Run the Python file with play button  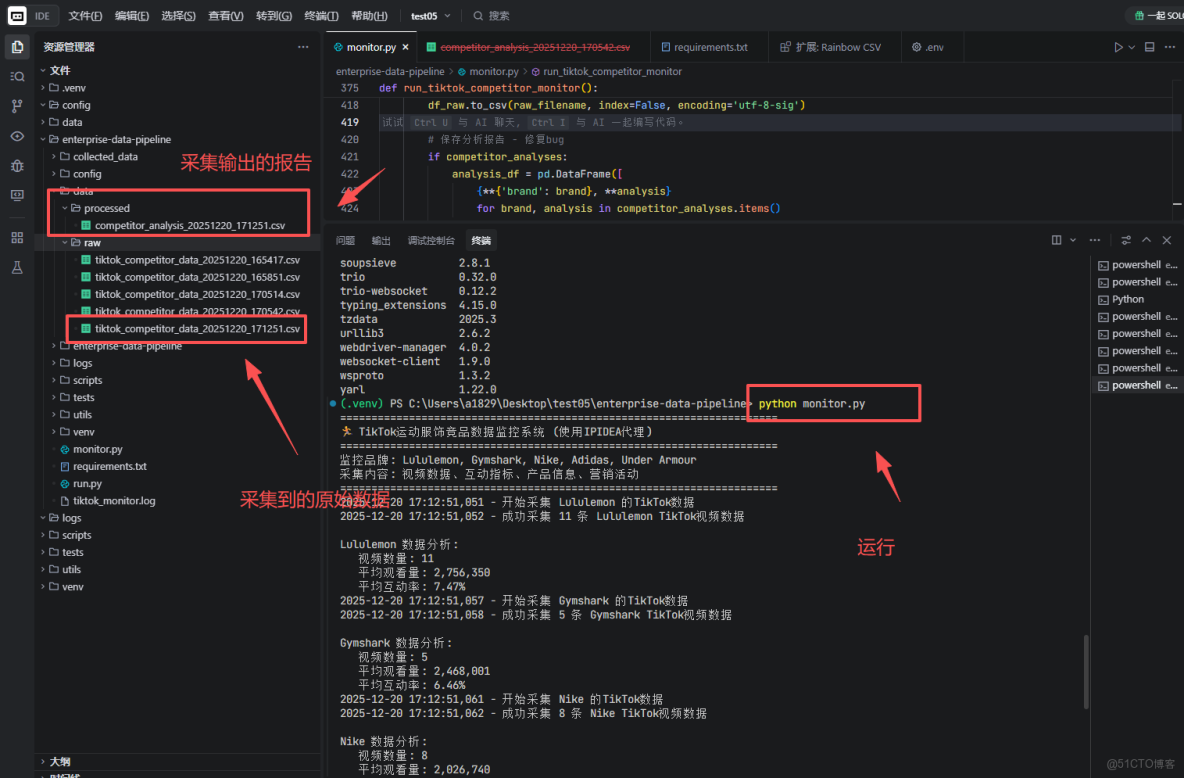tap(1118, 47)
